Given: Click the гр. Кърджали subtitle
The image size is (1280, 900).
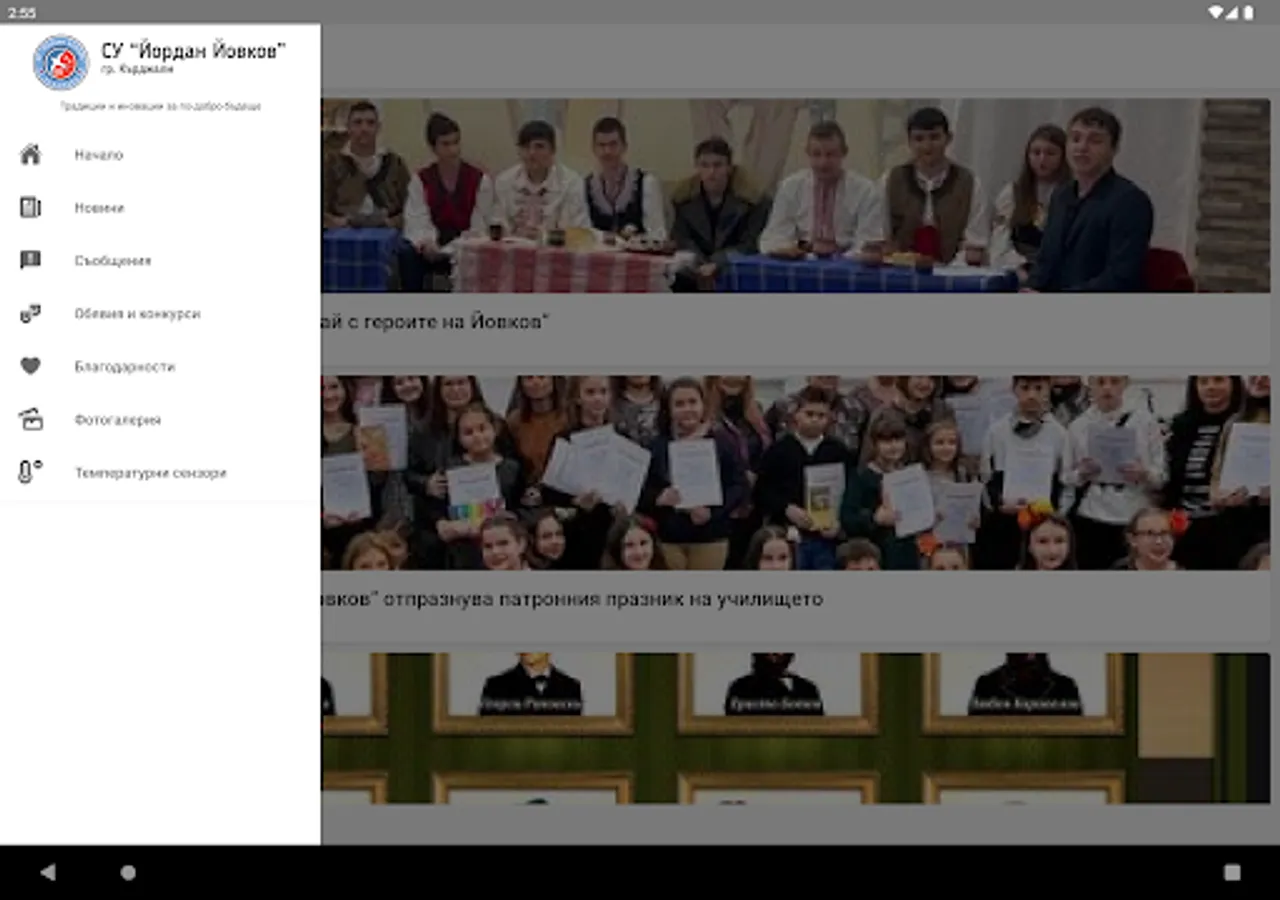Looking at the screenshot, I should point(137,70).
